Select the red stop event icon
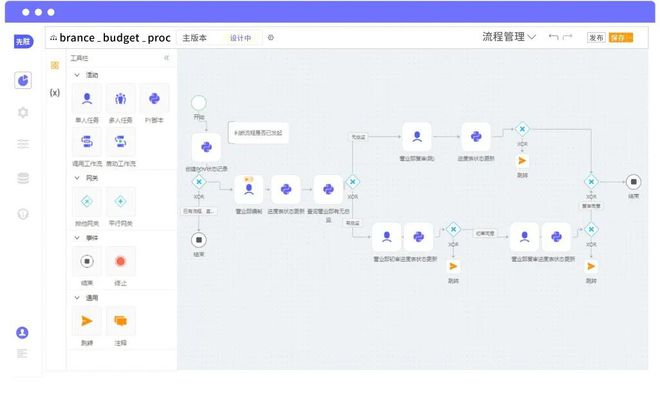The width and height of the screenshot is (660, 399). pos(120,261)
